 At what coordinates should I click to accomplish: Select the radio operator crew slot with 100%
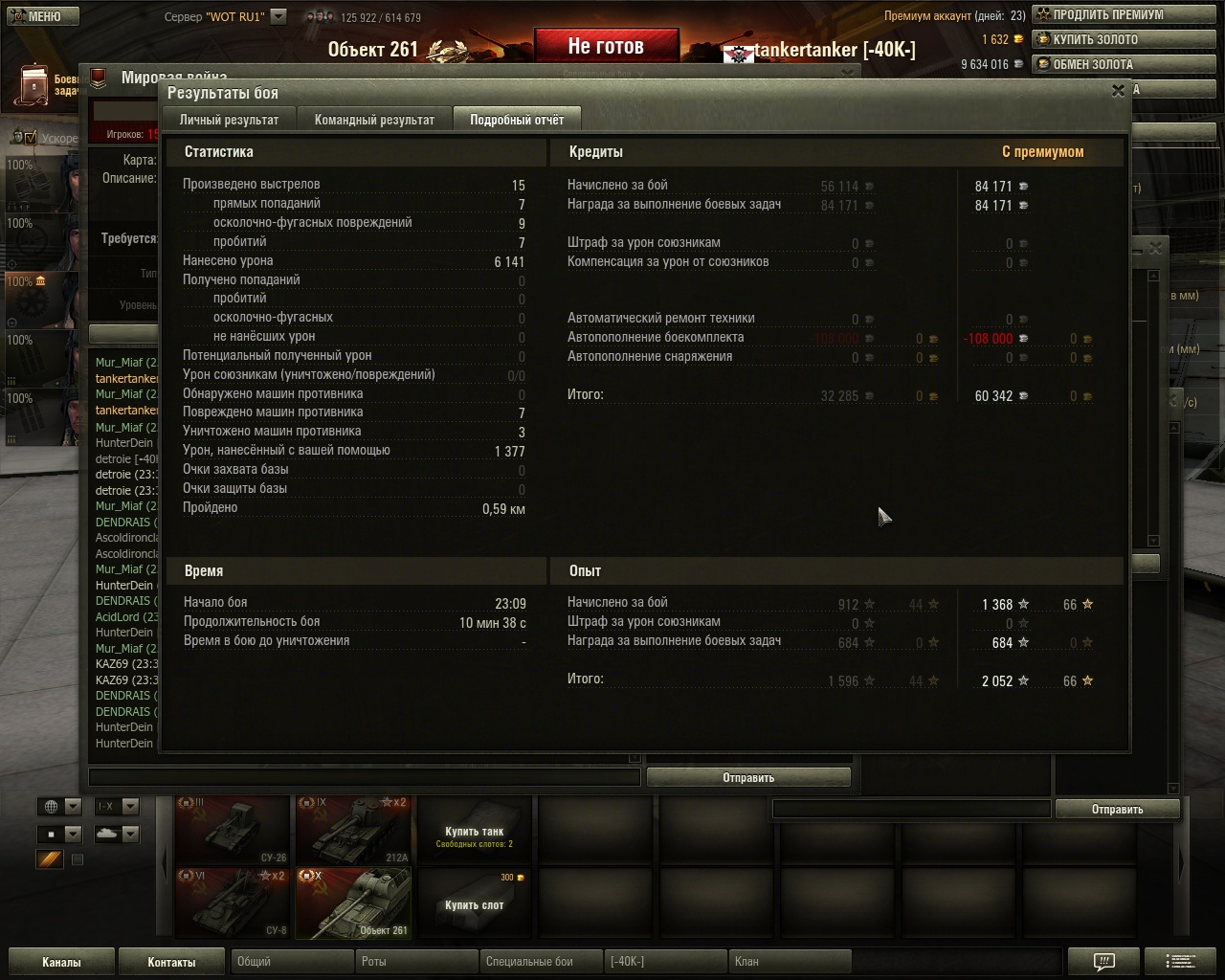coord(43,300)
